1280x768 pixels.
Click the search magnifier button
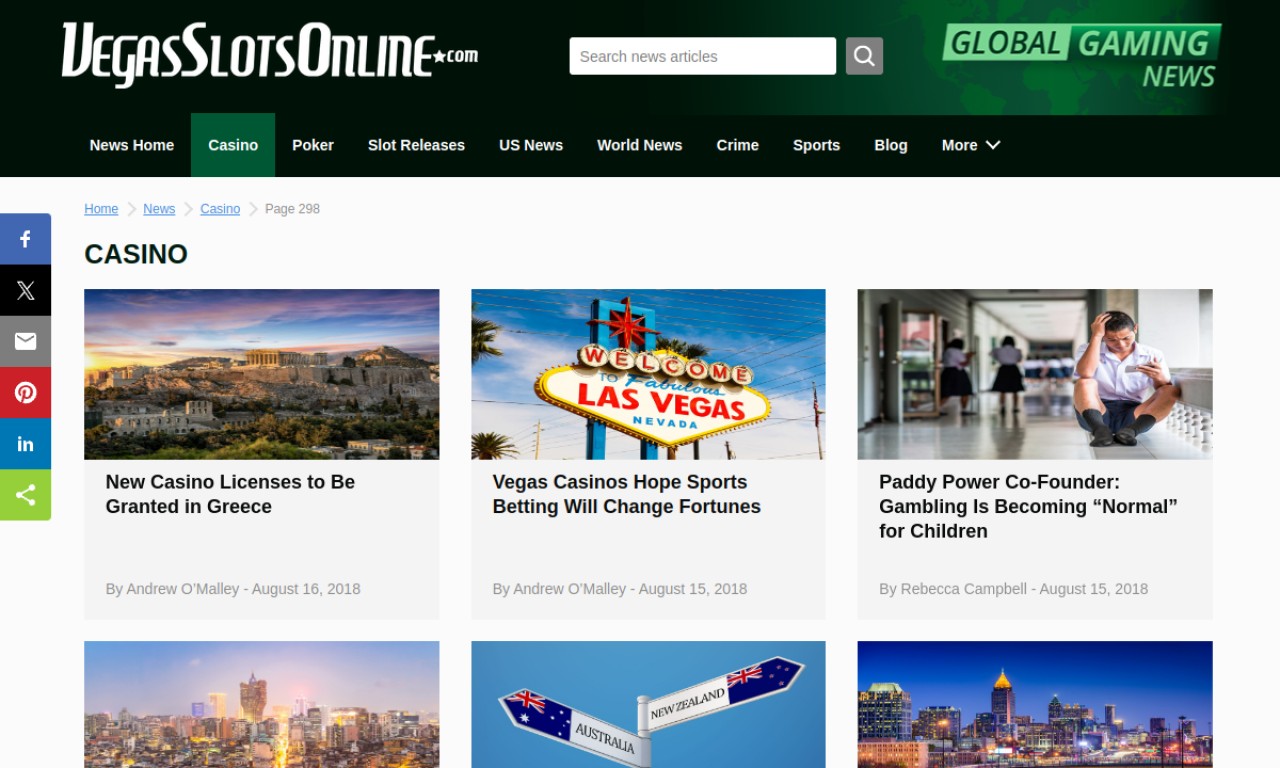(x=864, y=56)
